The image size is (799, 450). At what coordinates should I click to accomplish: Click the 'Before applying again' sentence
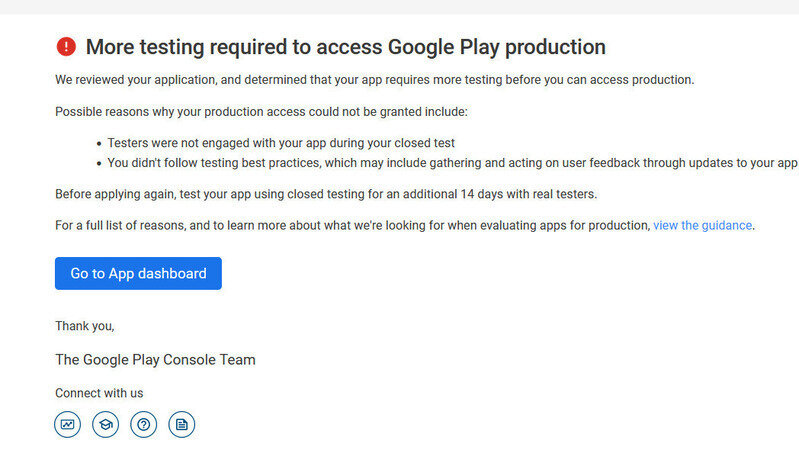(x=326, y=194)
